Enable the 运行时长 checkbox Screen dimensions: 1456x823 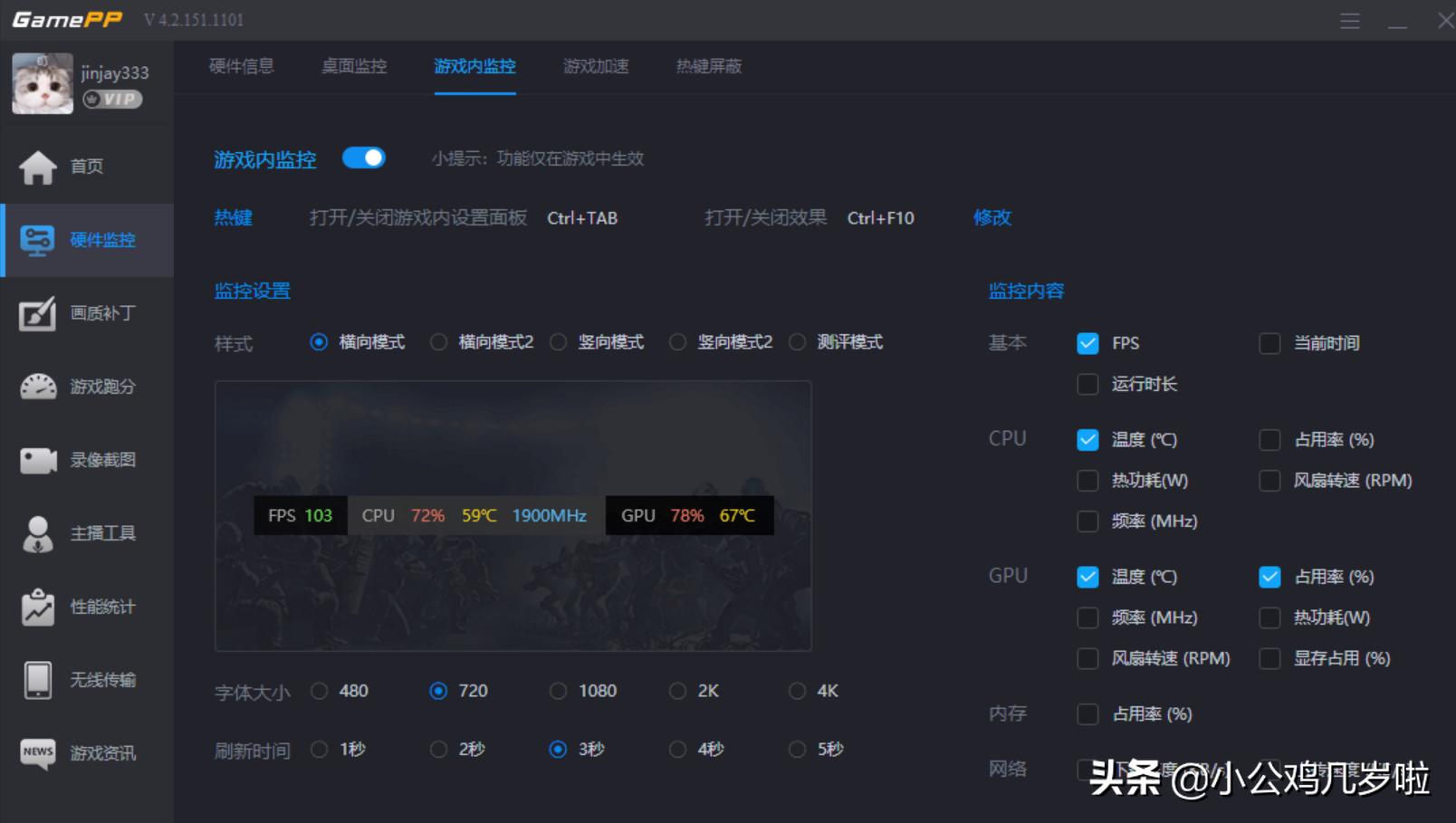pos(1087,384)
